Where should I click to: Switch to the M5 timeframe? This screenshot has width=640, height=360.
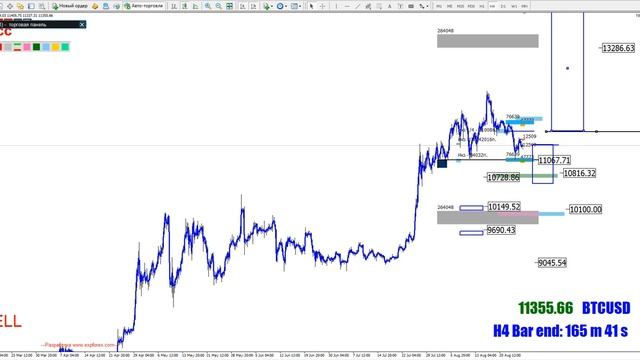pyautogui.click(x=449, y=6)
